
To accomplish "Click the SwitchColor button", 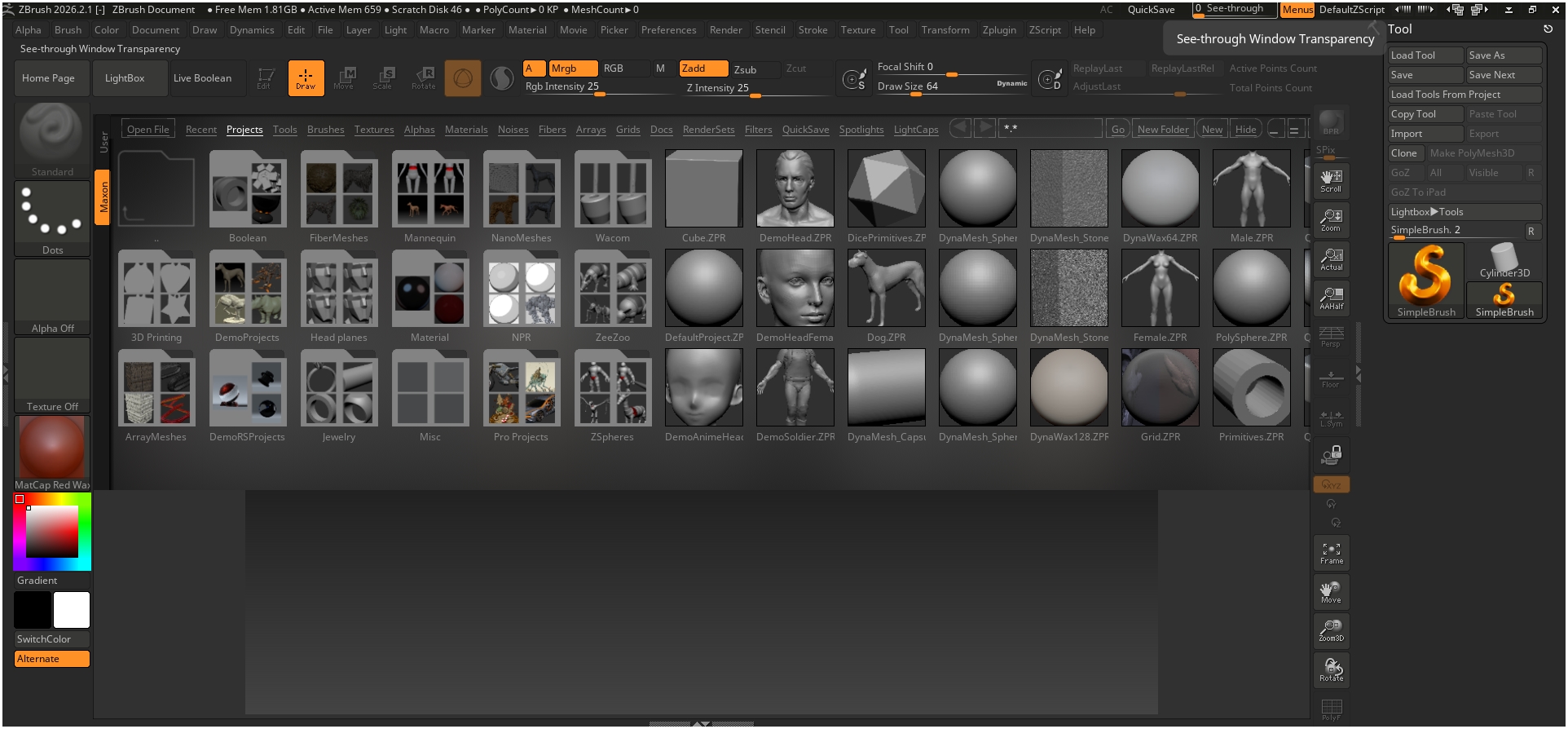I will click(x=52, y=639).
